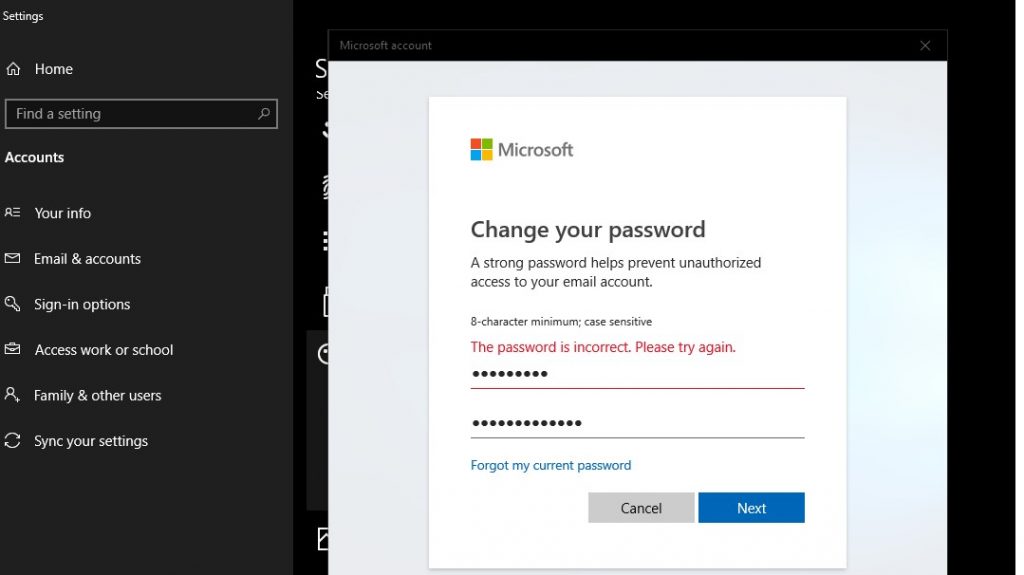Click the Sign-in options key icon
1024x575 pixels.
13,304
